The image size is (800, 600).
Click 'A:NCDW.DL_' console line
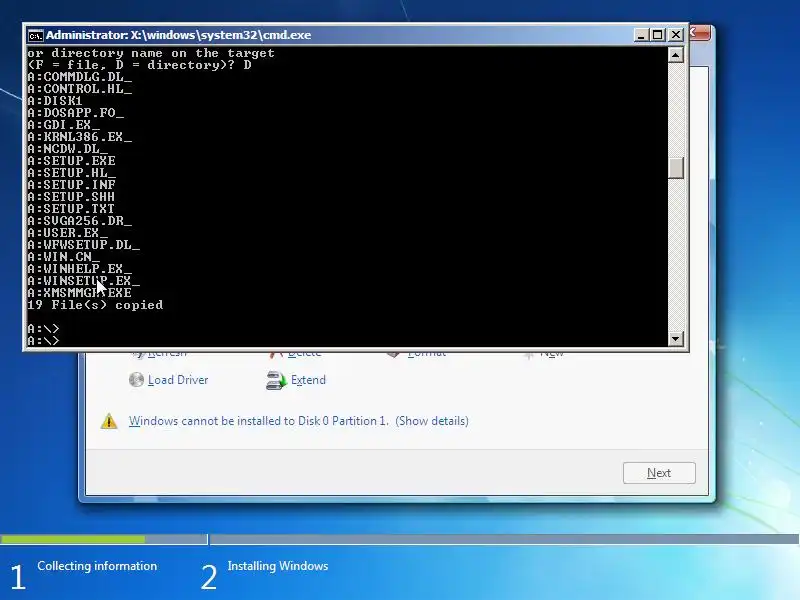(x=67, y=149)
